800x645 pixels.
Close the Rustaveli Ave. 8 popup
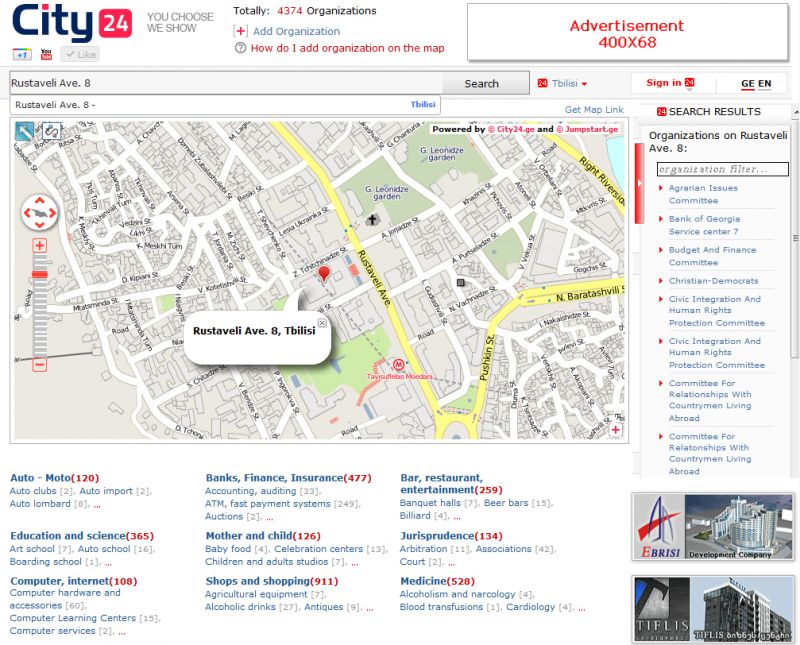(322, 323)
